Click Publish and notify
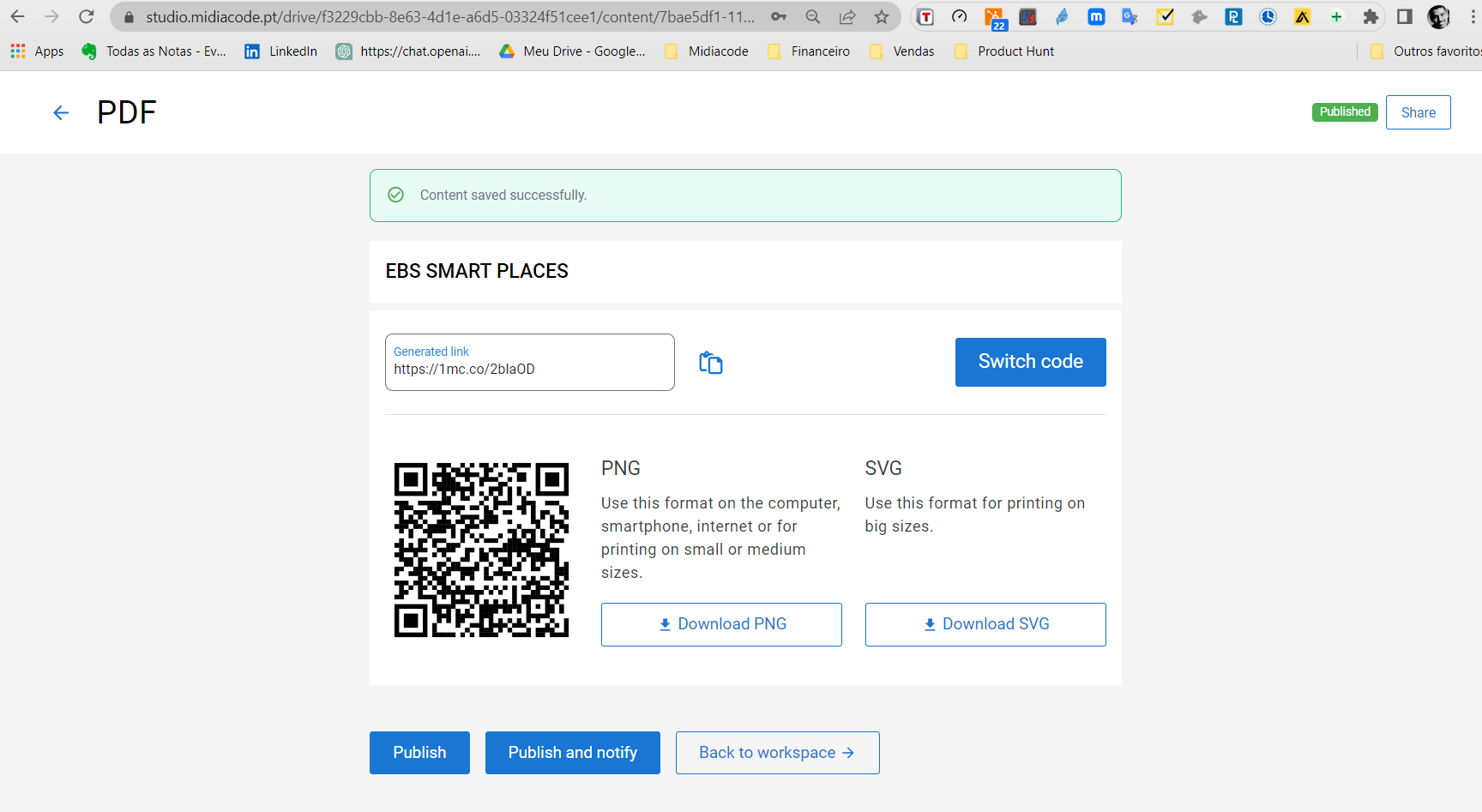Screen dimensions: 1482x812 pyautogui.click(x=572, y=753)
